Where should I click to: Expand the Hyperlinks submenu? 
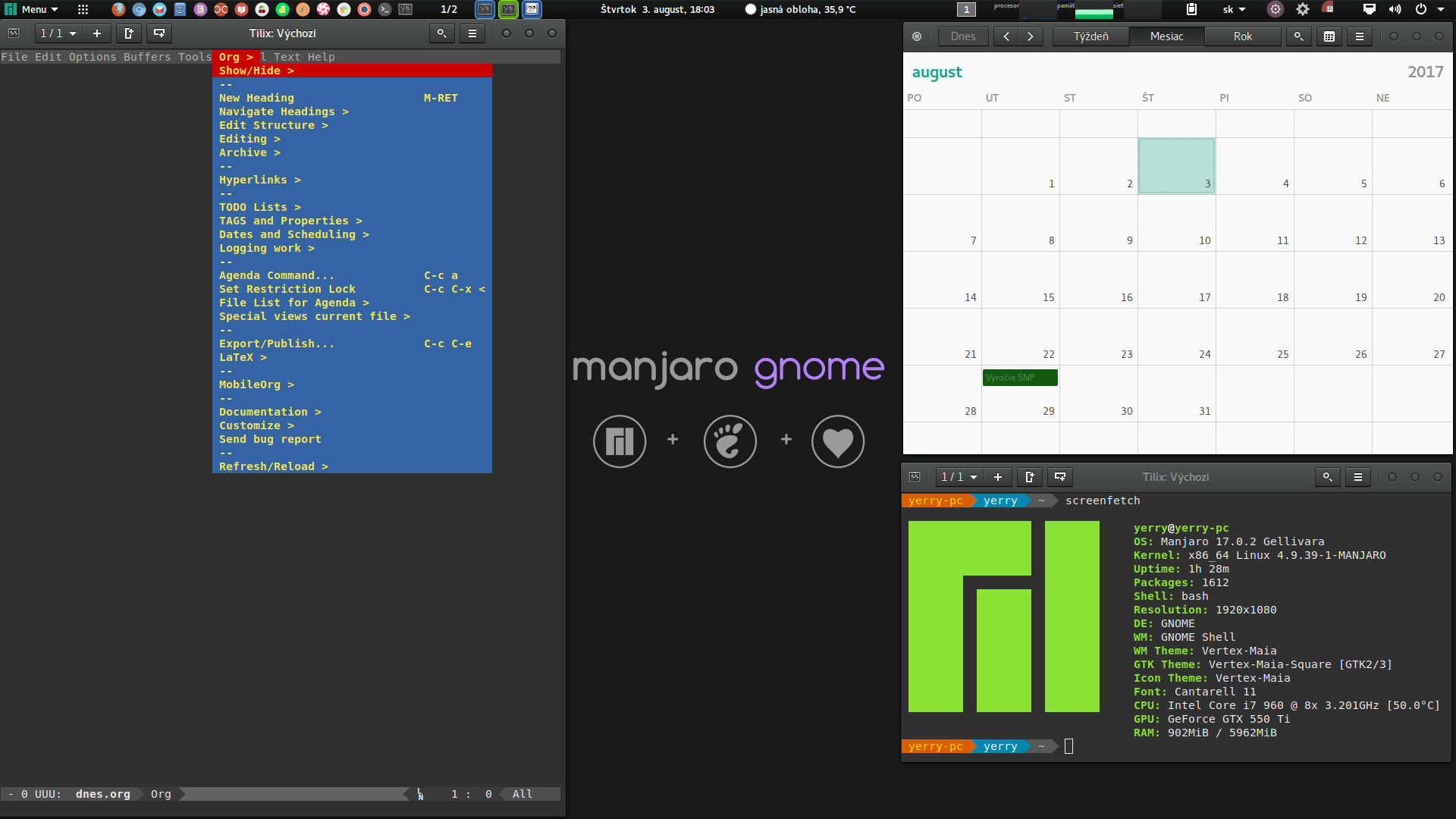[352, 180]
